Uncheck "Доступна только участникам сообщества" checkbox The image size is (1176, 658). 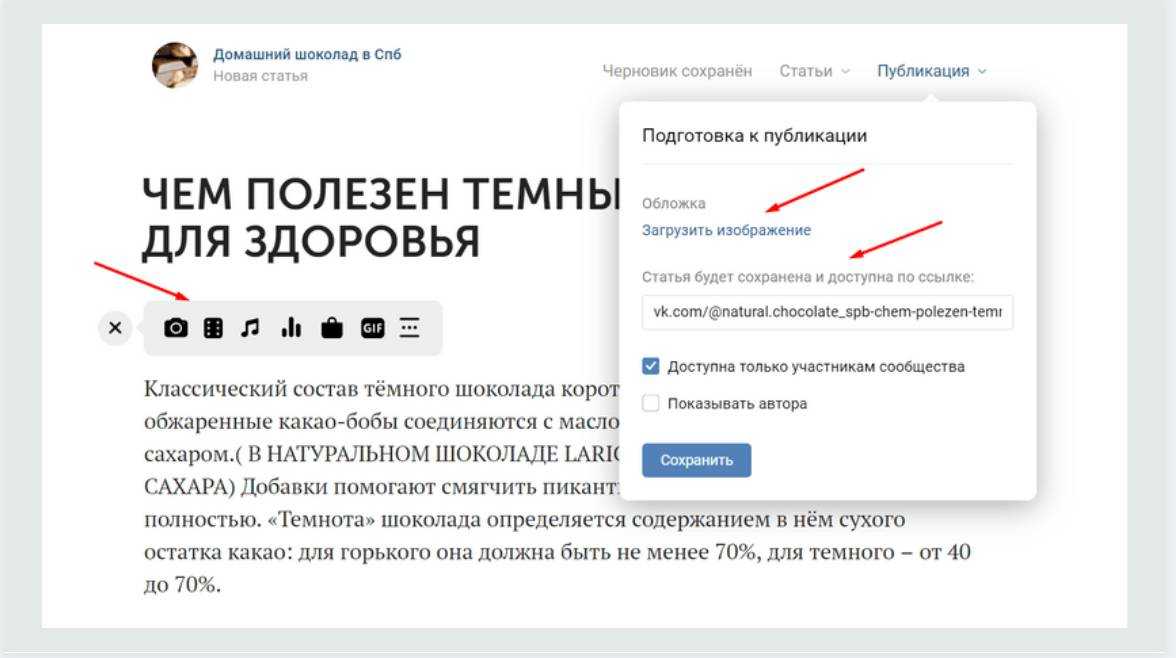tap(651, 366)
